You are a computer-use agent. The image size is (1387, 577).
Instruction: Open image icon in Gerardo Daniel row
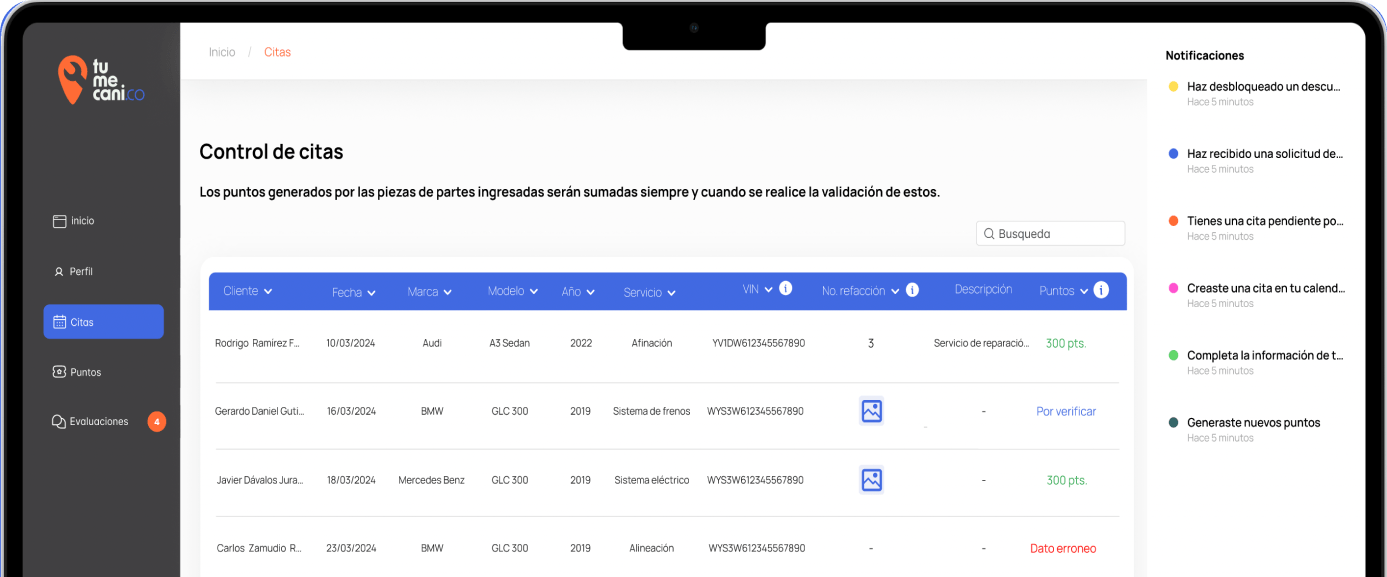click(x=871, y=411)
